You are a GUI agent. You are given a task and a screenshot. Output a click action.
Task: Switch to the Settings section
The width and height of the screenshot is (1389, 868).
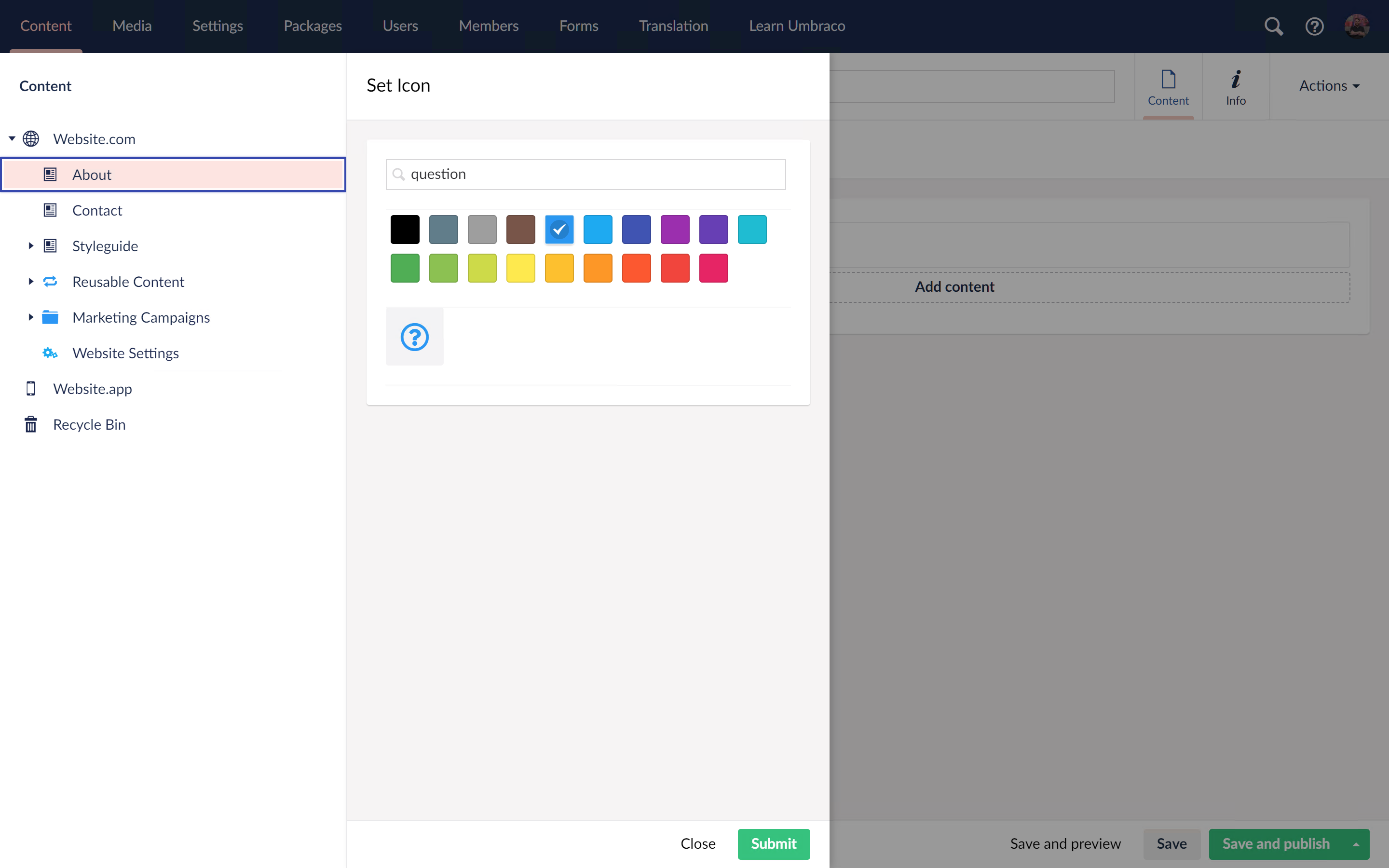[x=218, y=27]
